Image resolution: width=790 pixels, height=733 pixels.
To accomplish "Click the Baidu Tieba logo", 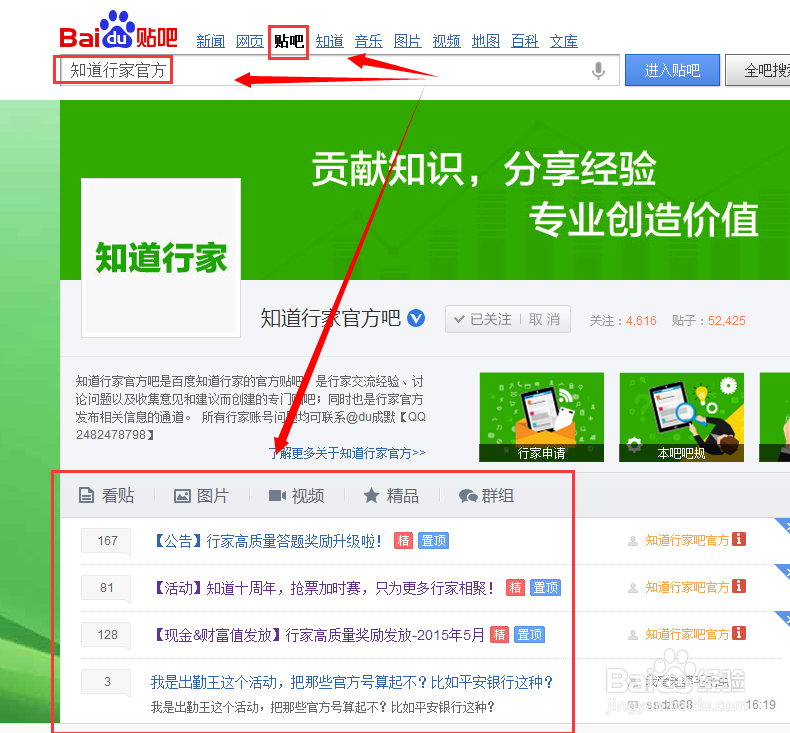I will coord(118,30).
